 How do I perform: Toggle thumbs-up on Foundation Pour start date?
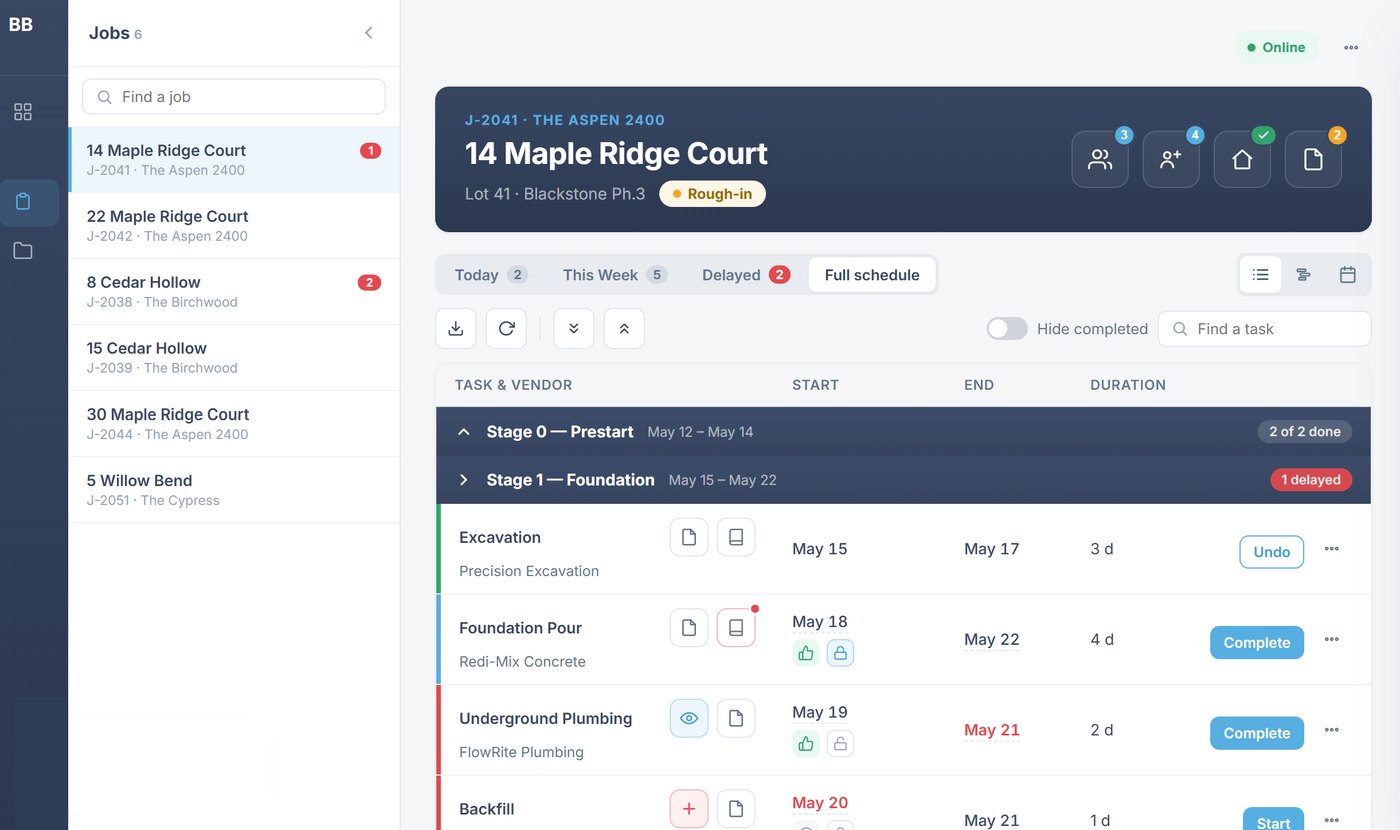click(806, 653)
